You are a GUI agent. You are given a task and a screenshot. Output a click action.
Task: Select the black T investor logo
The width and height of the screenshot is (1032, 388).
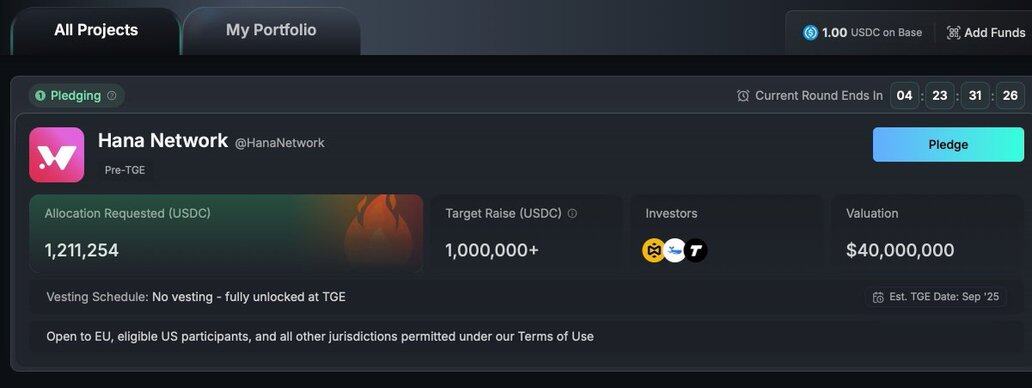[696, 251]
